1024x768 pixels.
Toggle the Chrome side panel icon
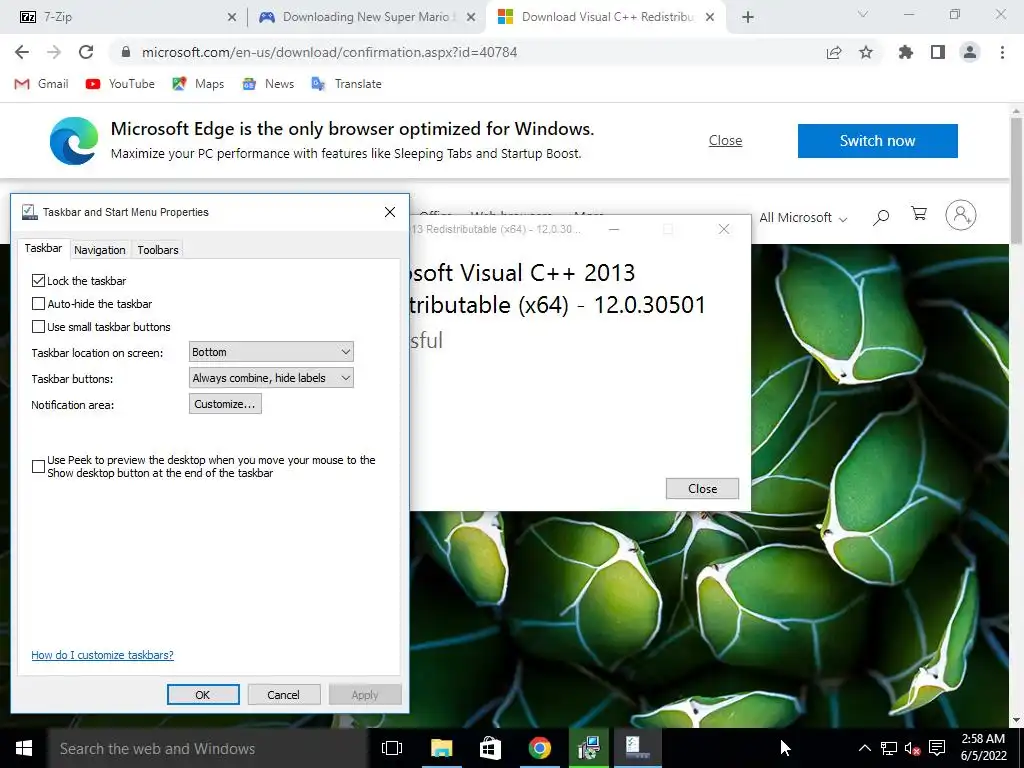click(x=938, y=52)
